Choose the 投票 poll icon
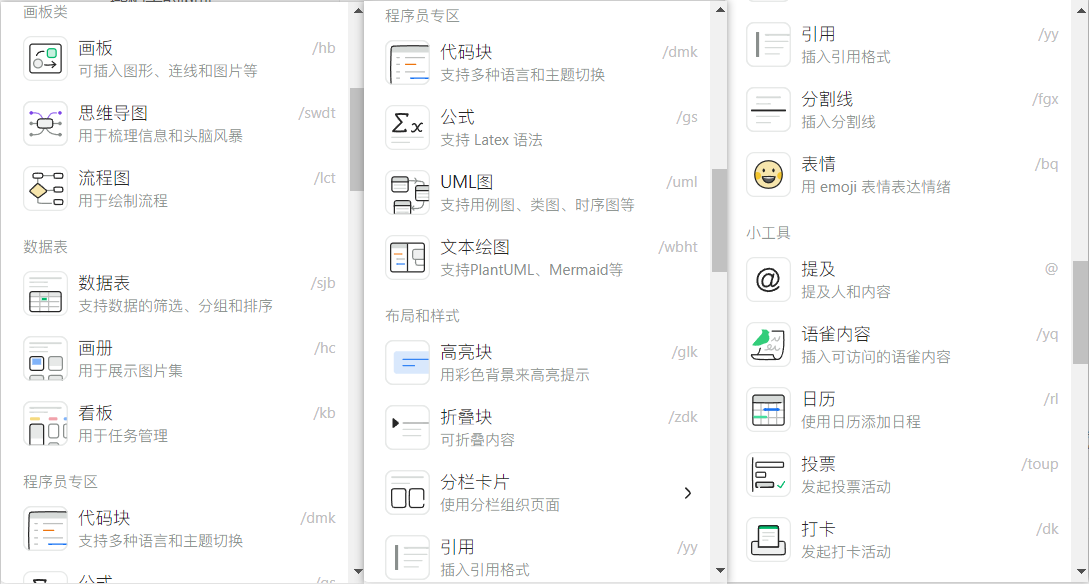This screenshot has height=584, width=1089. [768, 475]
